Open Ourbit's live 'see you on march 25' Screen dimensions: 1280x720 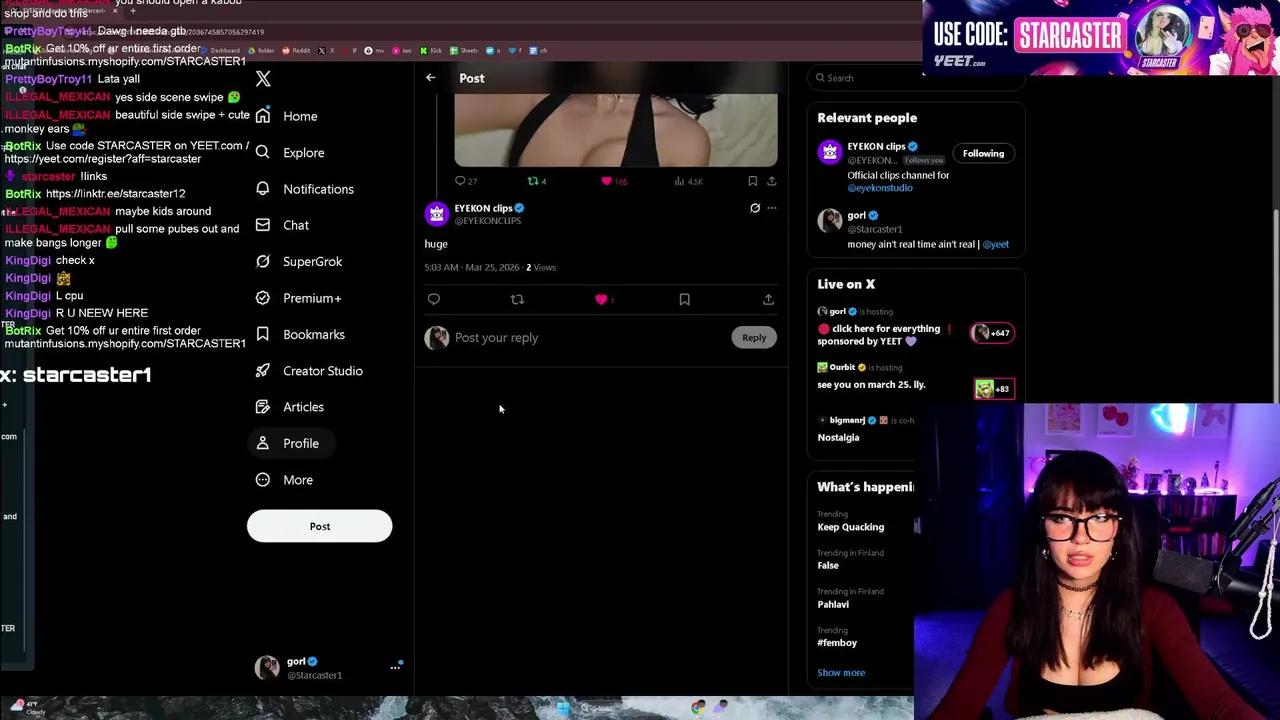click(871, 384)
